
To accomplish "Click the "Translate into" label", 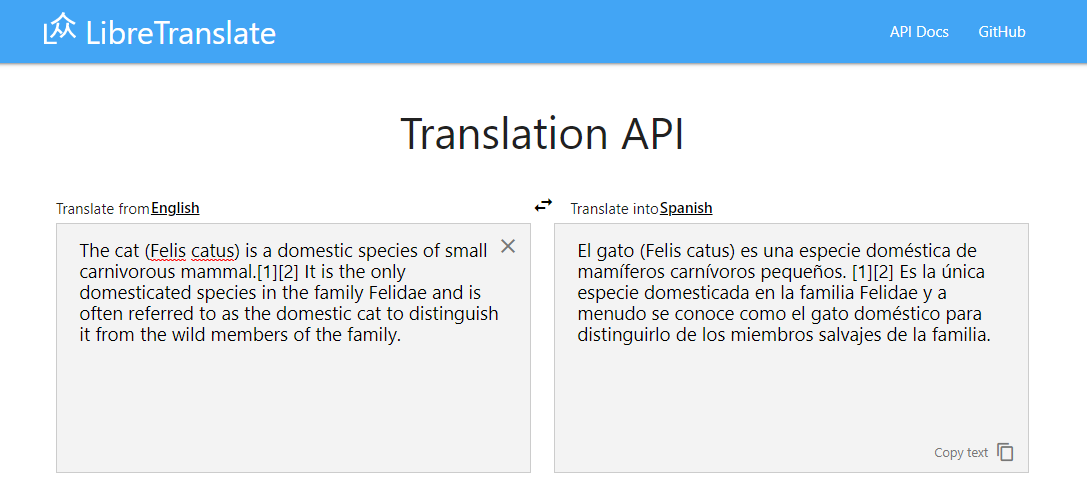I will point(614,209).
